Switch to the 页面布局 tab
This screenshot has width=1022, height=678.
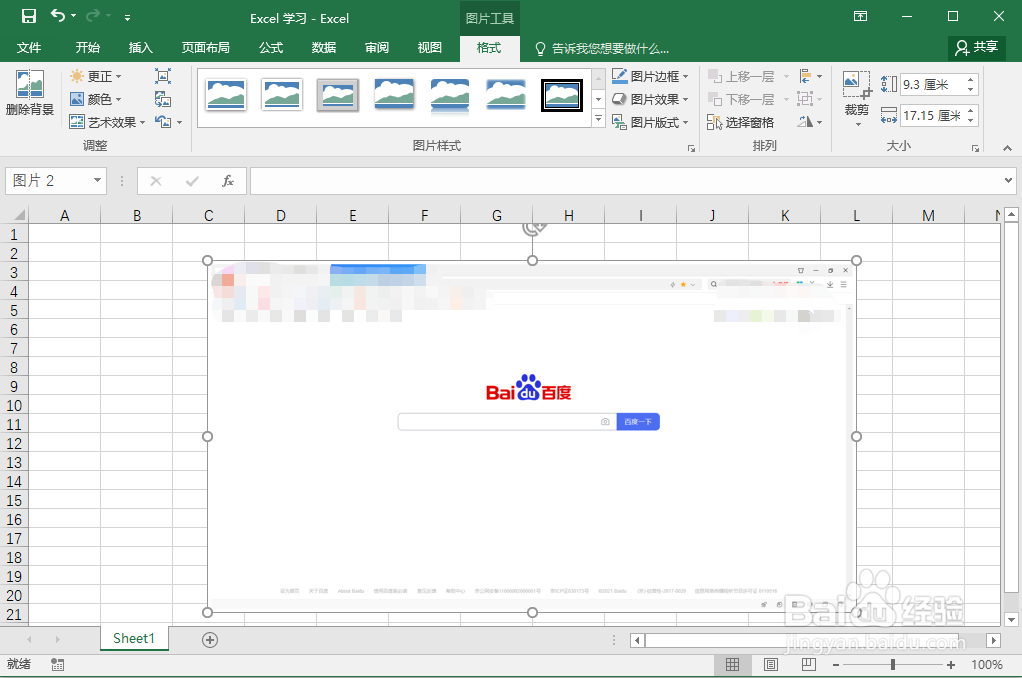pyautogui.click(x=205, y=48)
